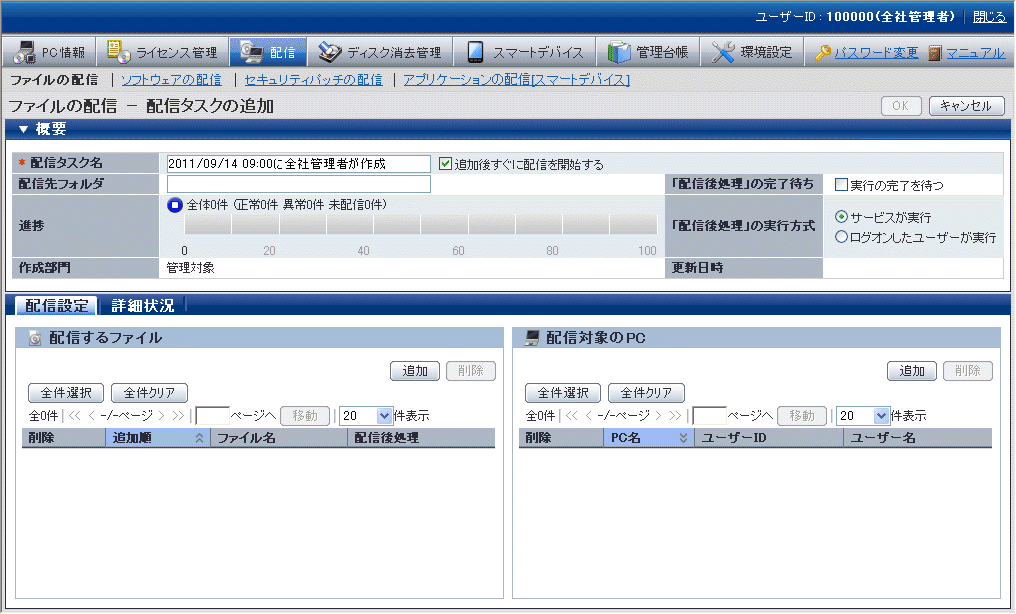This screenshot has width=1016, height=614.
Task: Click ファイル名 column header
Action: [x=279, y=438]
